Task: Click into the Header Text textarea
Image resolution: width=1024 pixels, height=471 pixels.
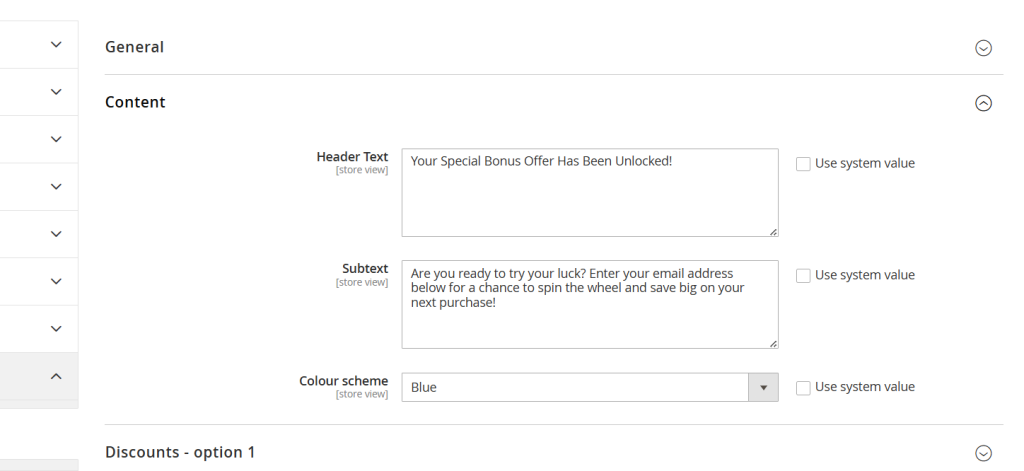Action: tap(589, 195)
